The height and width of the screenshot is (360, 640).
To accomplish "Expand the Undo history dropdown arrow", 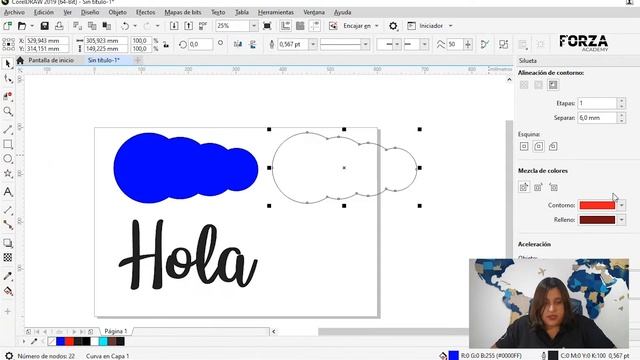I will click(135, 26).
